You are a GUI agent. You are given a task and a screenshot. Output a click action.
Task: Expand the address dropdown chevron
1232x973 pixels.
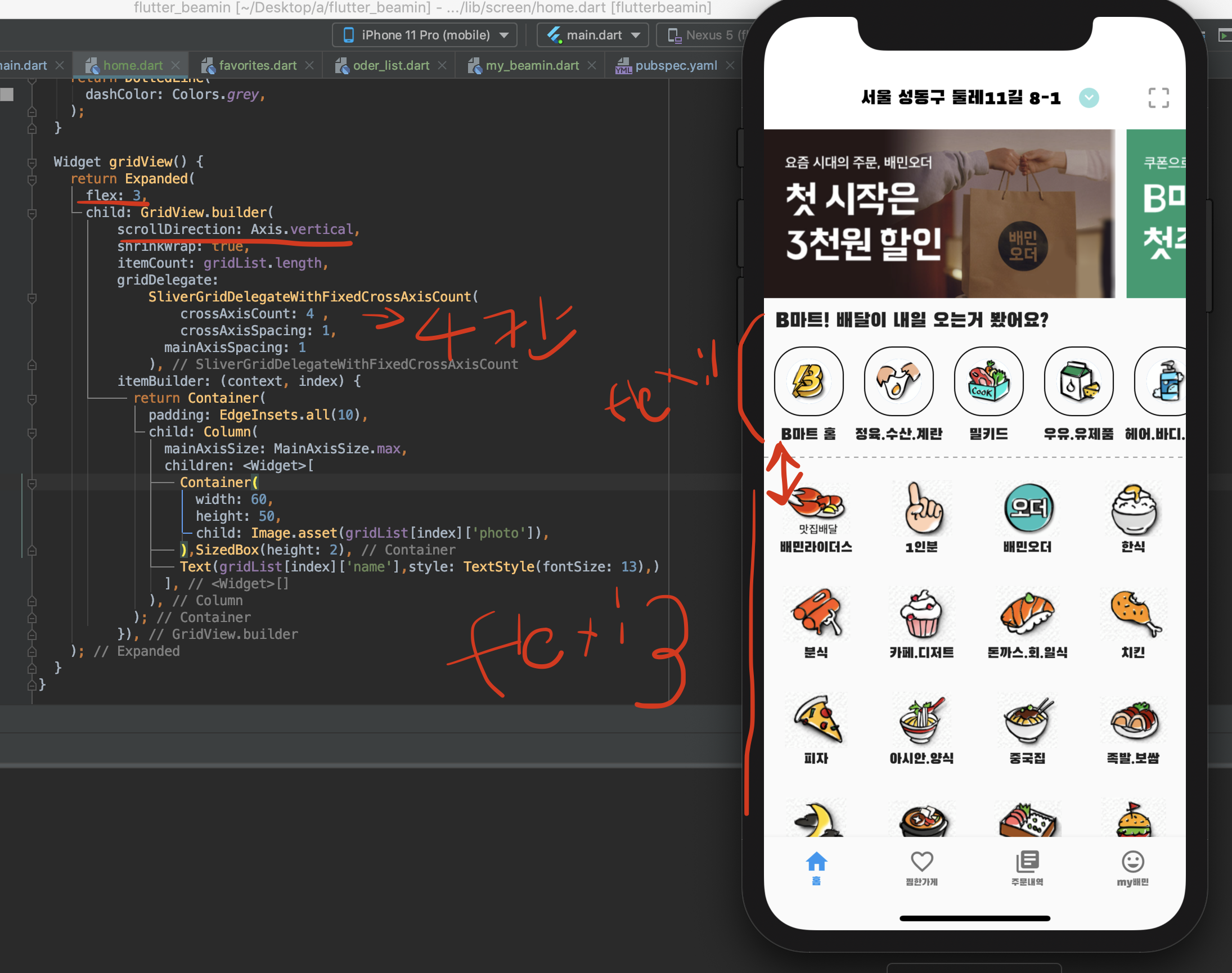pyautogui.click(x=1089, y=98)
